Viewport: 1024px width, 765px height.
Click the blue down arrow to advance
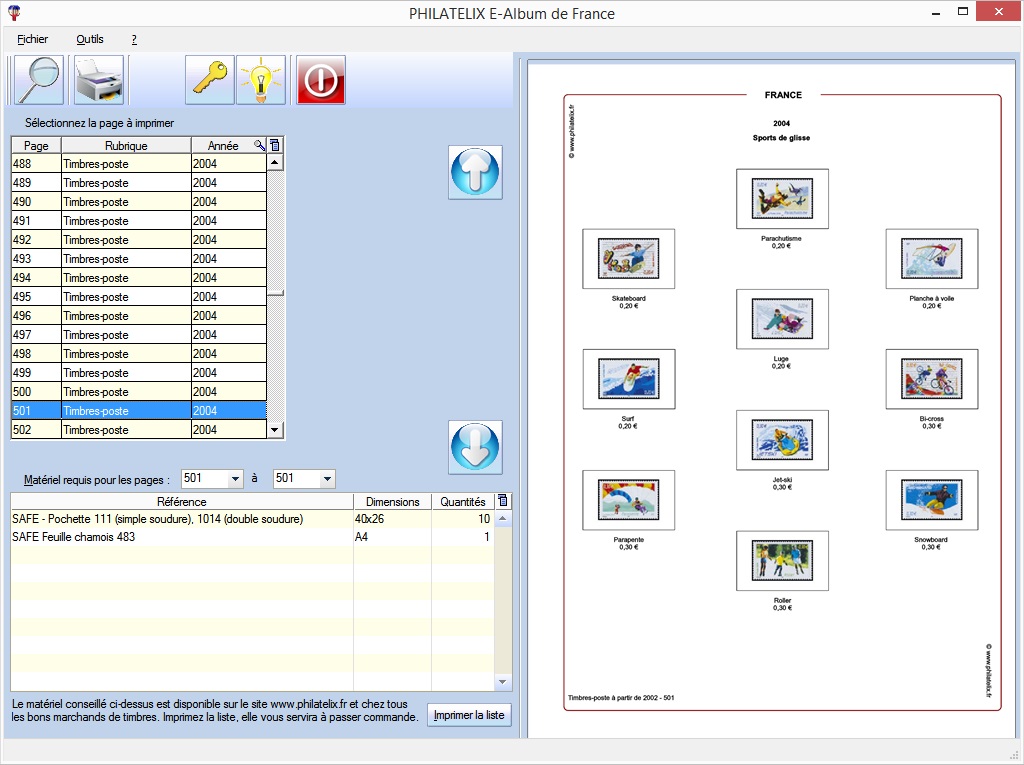(x=475, y=448)
